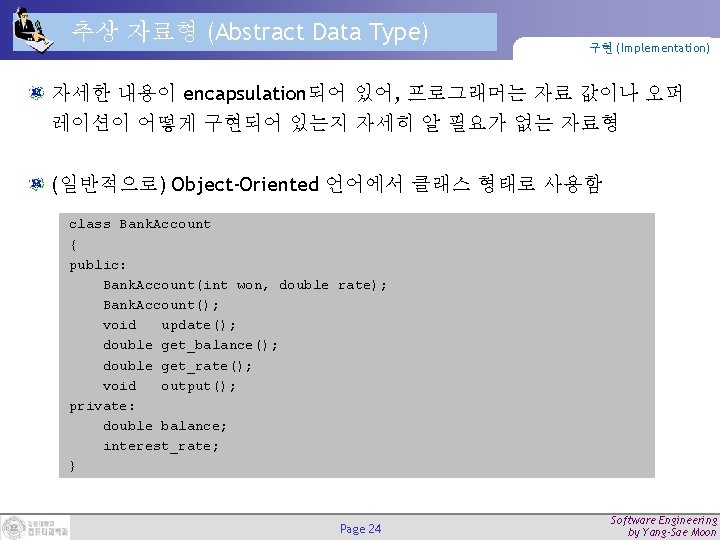Click the '구현 (Implementation)' section label
The image size is (720, 540).
649,48
